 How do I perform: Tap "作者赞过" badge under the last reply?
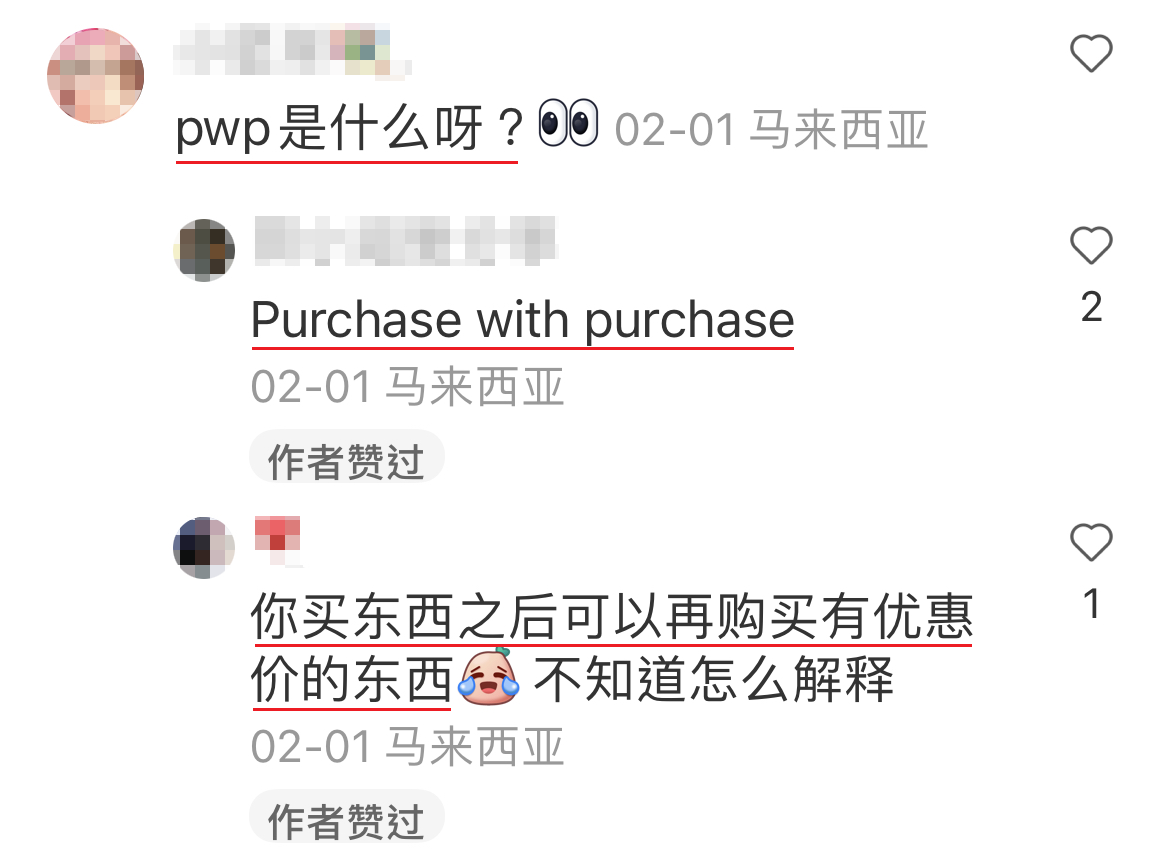pos(347,818)
